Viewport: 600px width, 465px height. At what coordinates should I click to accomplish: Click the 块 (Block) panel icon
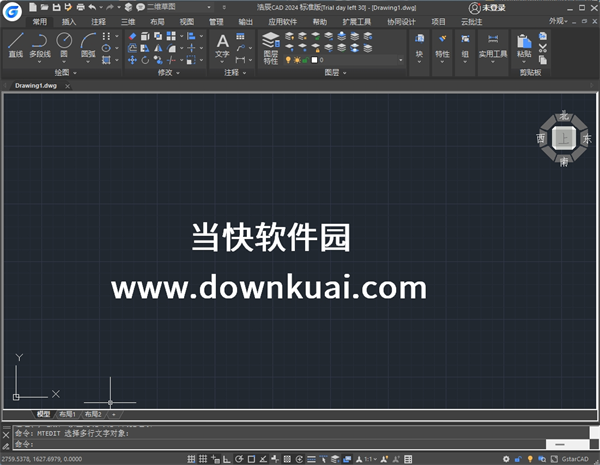(419, 44)
